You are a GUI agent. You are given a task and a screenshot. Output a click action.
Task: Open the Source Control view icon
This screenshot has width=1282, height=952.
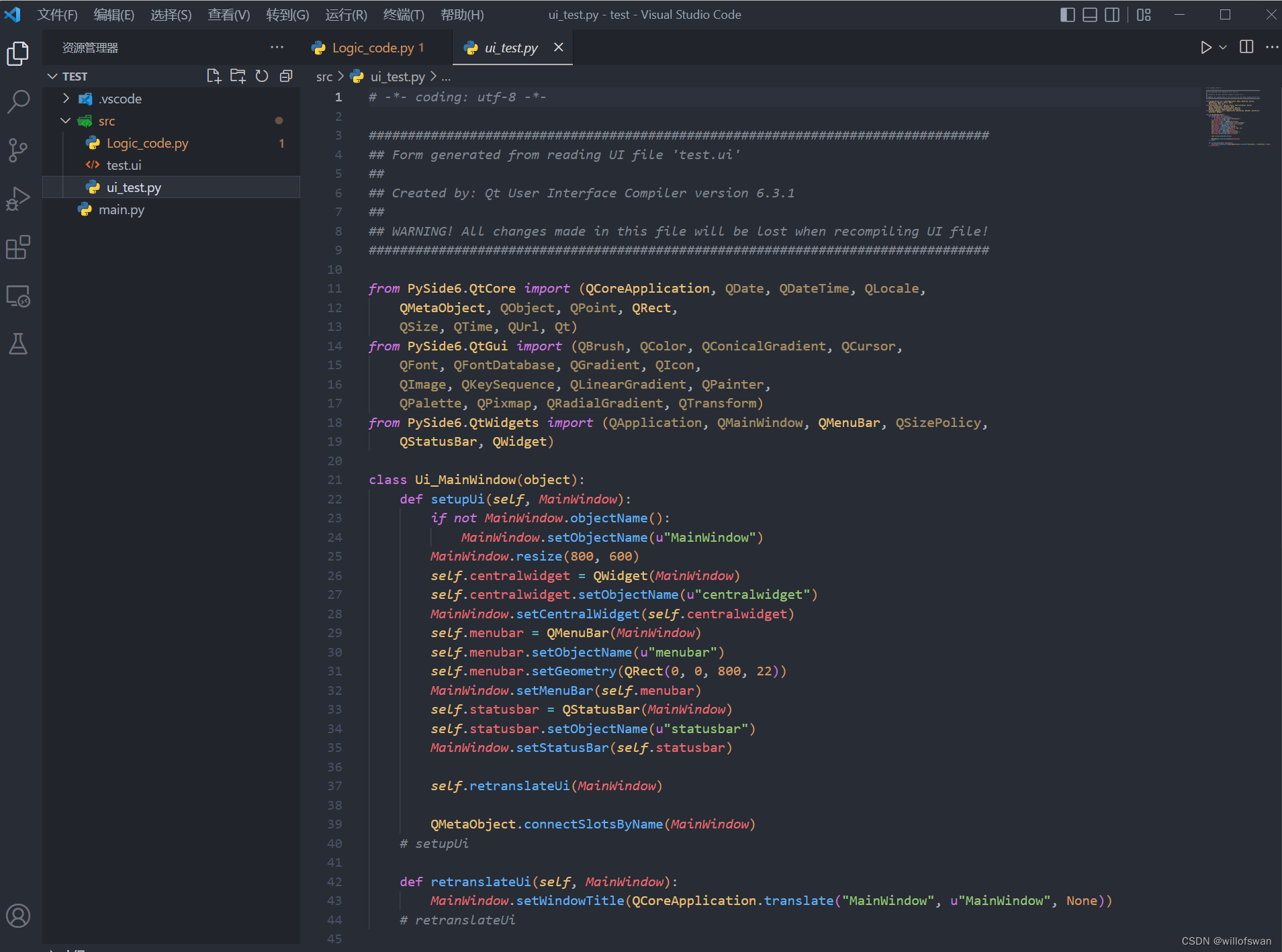pyautogui.click(x=18, y=150)
